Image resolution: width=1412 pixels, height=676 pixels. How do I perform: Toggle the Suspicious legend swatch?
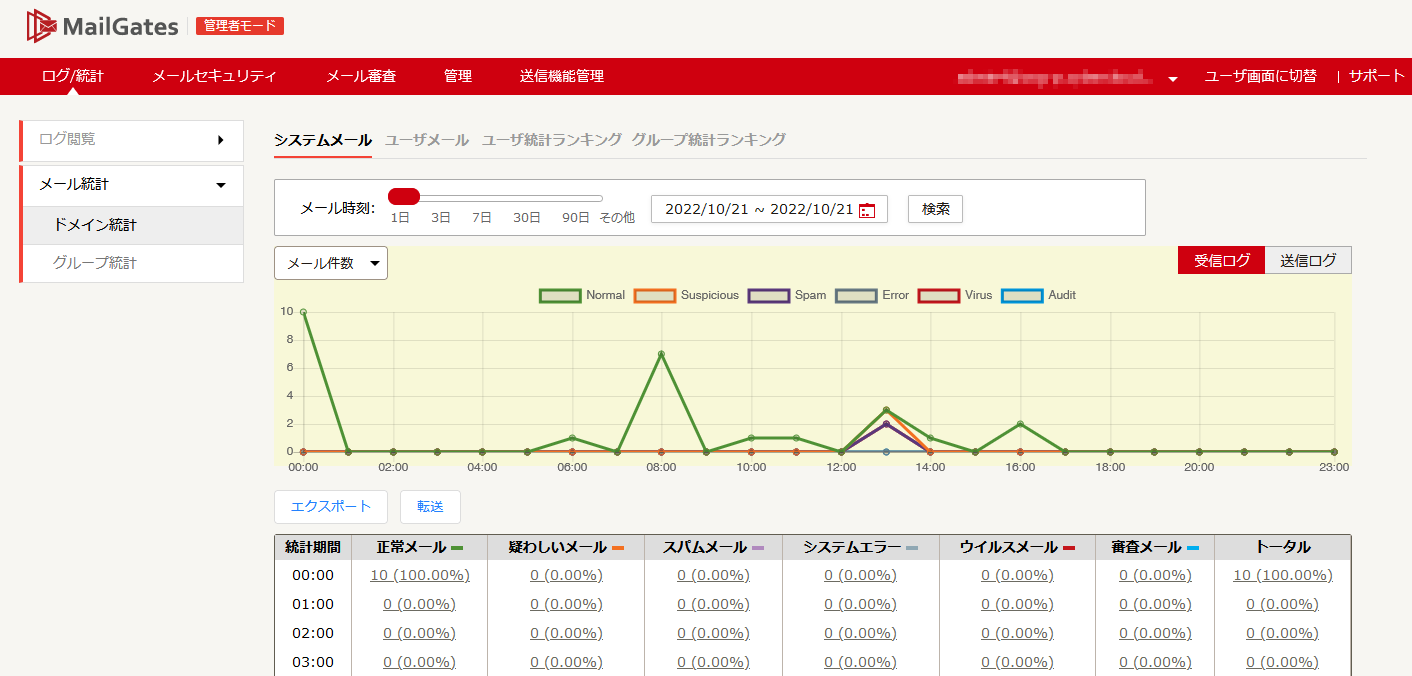pos(655,295)
